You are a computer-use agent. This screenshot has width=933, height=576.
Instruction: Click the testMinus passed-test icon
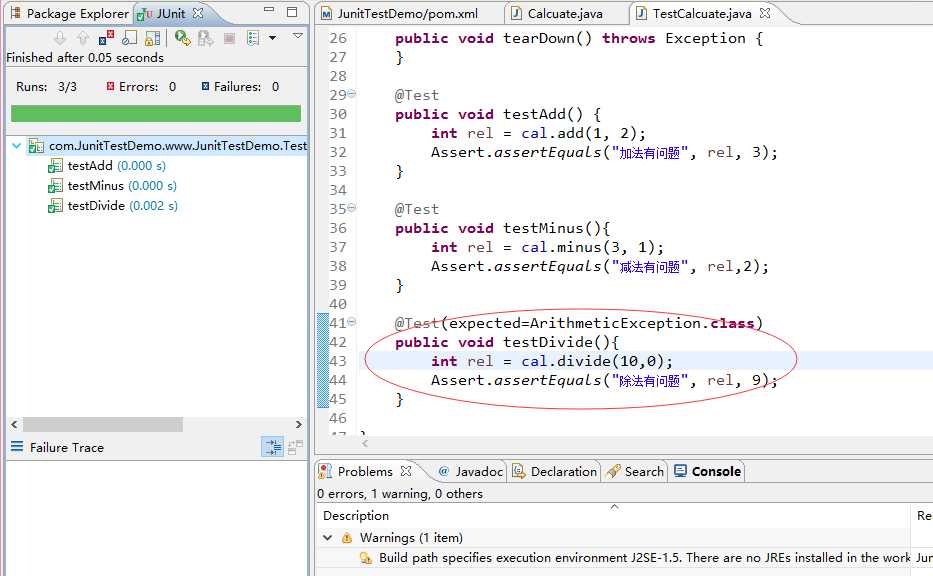click(x=55, y=186)
